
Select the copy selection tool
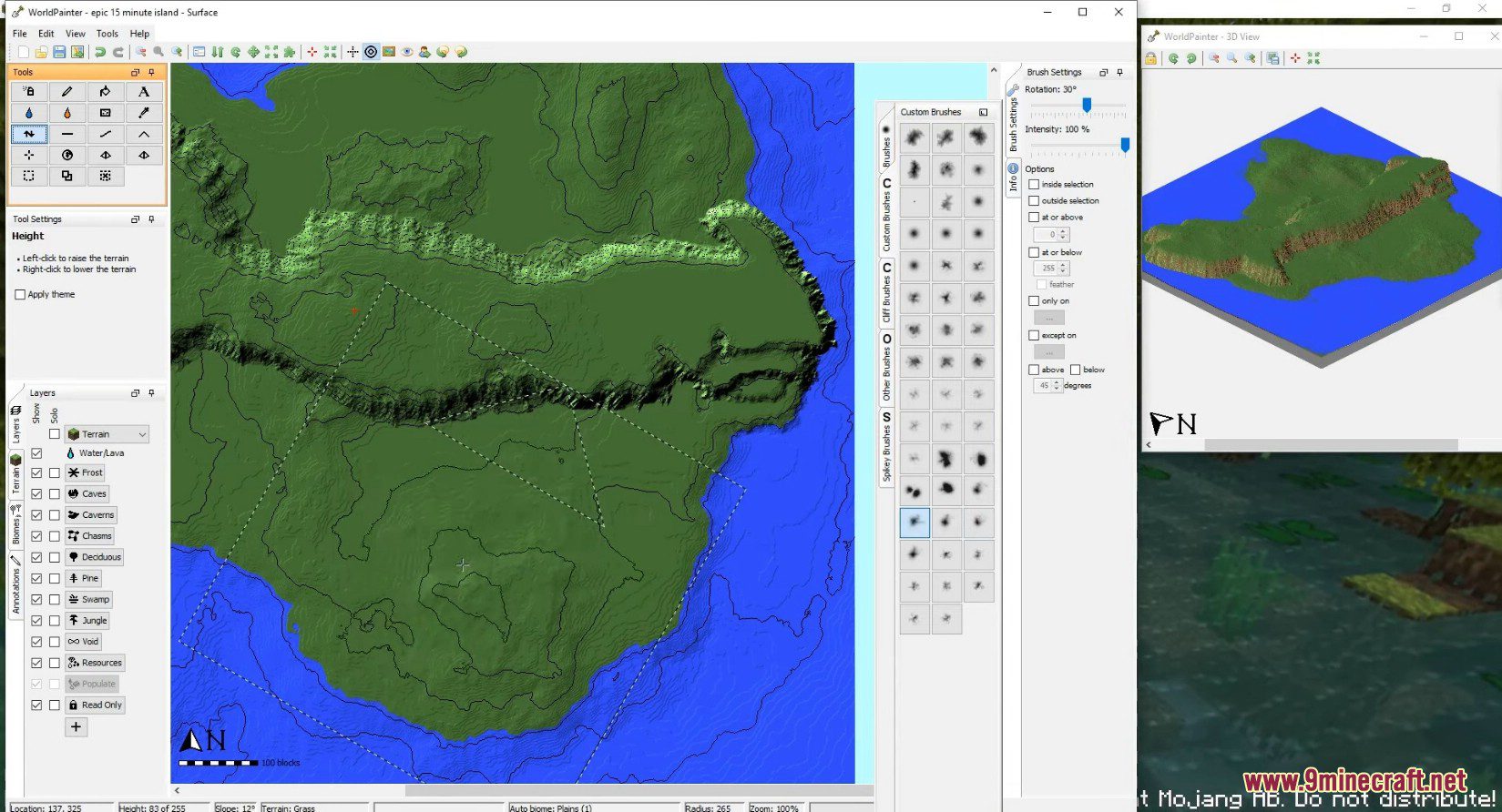[x=67, y=176]
